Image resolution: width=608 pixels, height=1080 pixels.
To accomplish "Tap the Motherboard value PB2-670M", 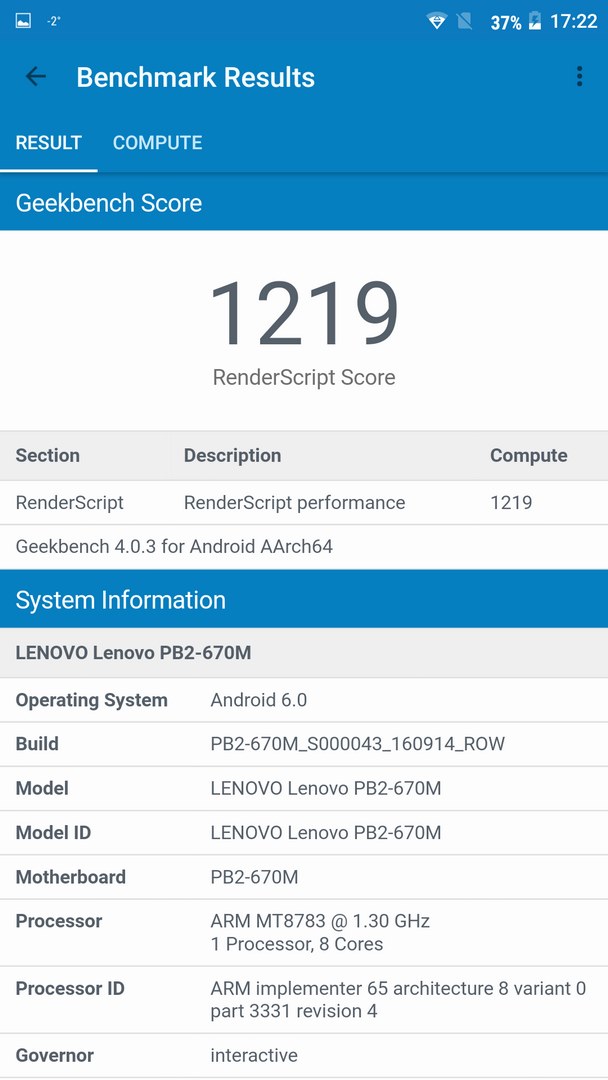I will [x=254, y=877].
